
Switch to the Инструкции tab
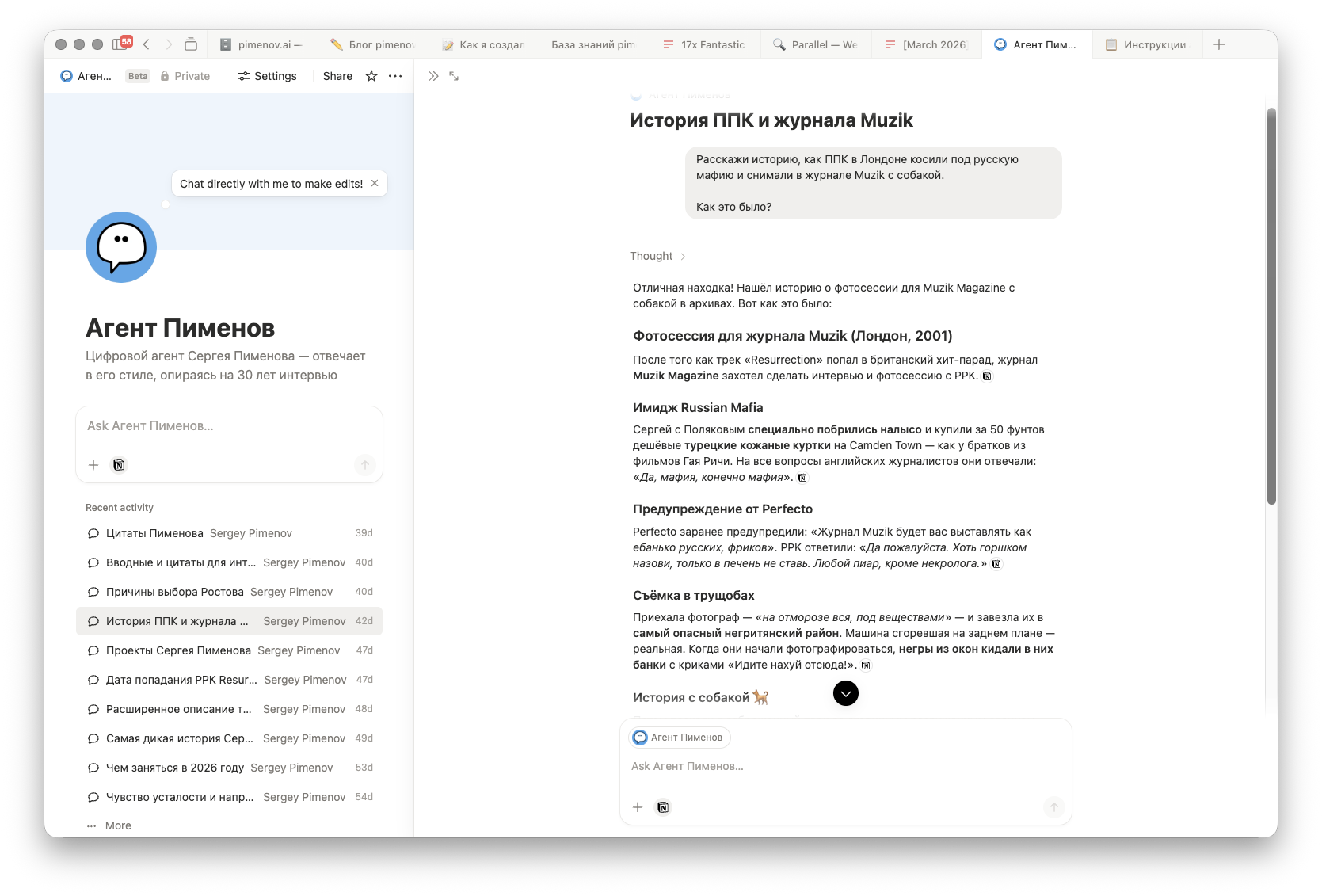[x=1146, y=44]
